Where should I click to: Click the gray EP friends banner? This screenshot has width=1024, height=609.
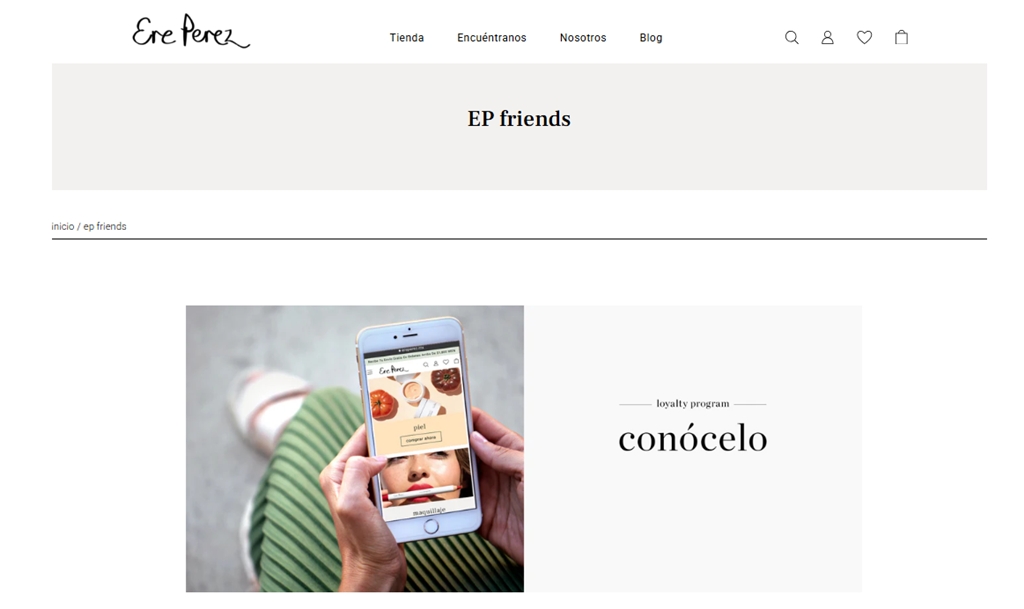519,127
